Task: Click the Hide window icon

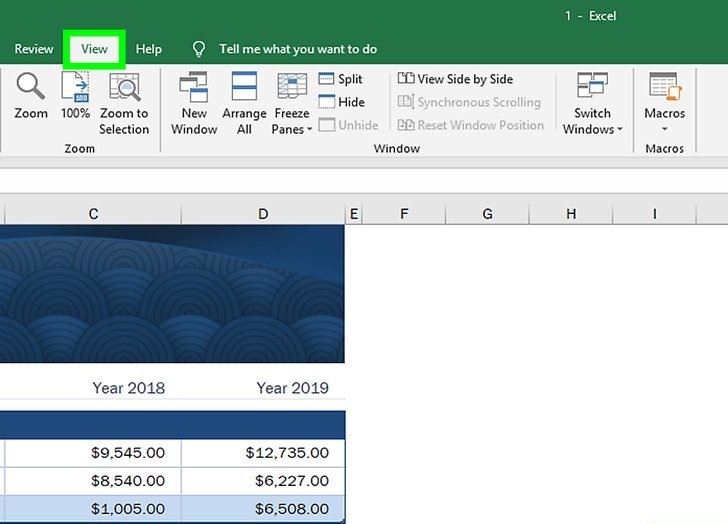Action: tap(327, 102)
